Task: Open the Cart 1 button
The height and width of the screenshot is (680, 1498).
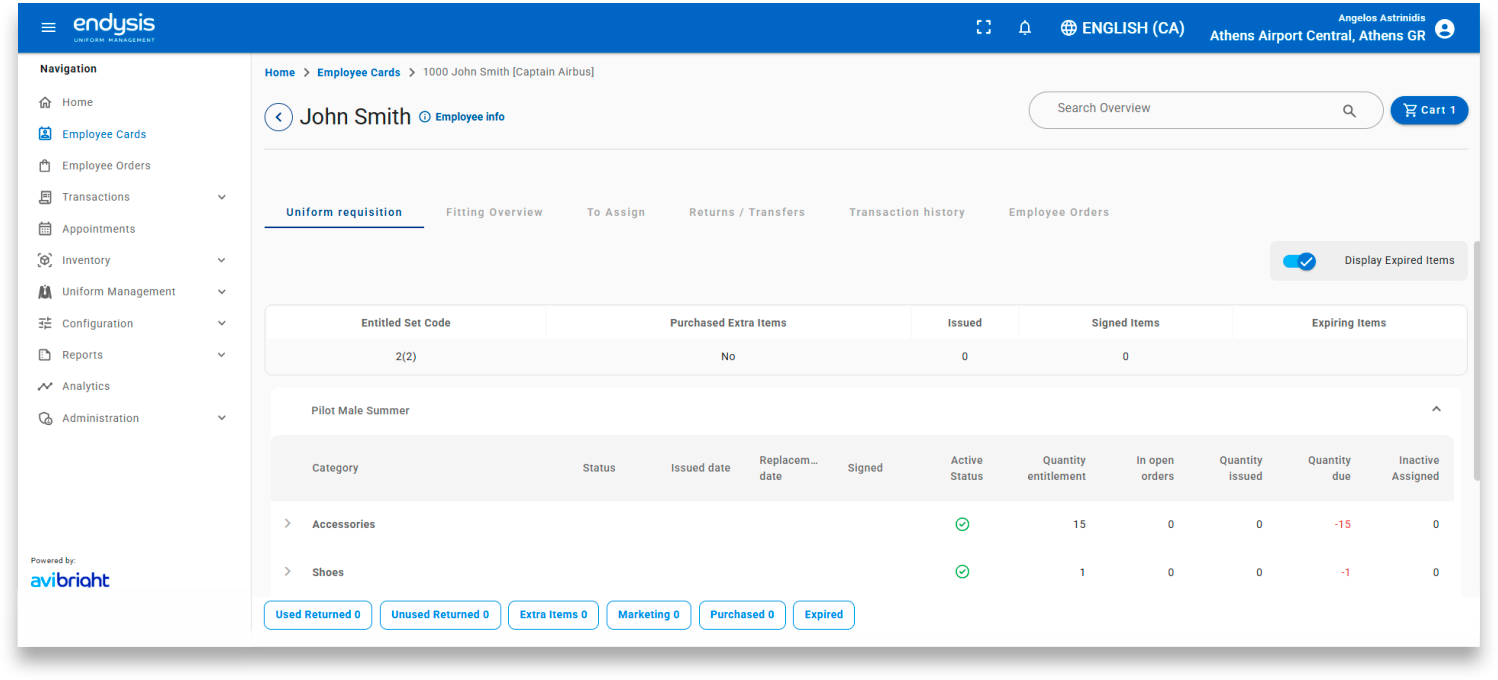Action: [x=1428, y=110]
